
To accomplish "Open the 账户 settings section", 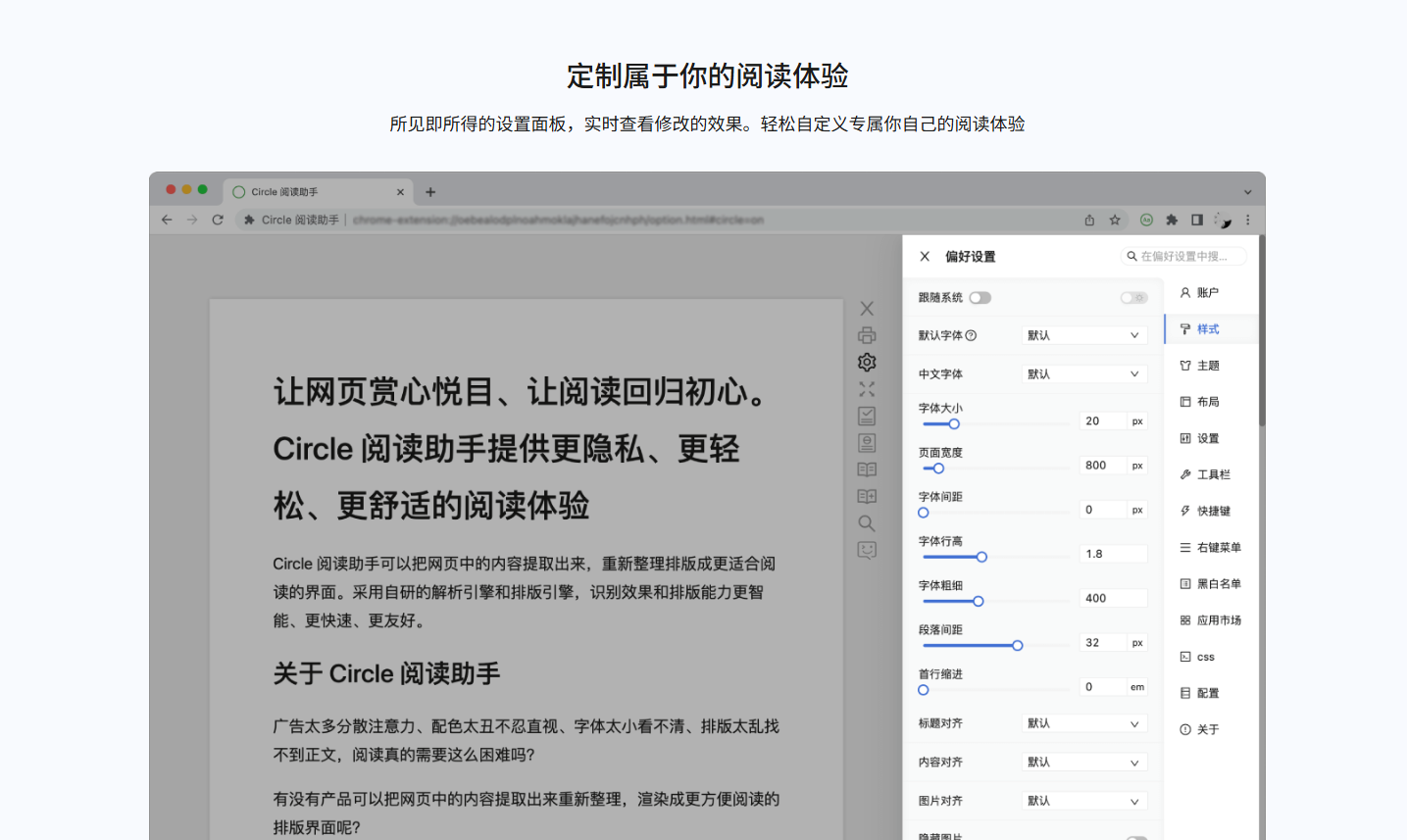I will click(1212, 292).
